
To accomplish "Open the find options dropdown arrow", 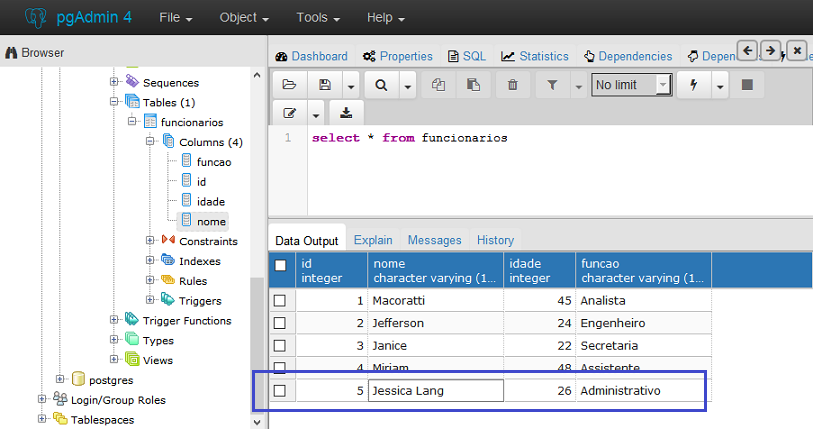I will point(408,86).
